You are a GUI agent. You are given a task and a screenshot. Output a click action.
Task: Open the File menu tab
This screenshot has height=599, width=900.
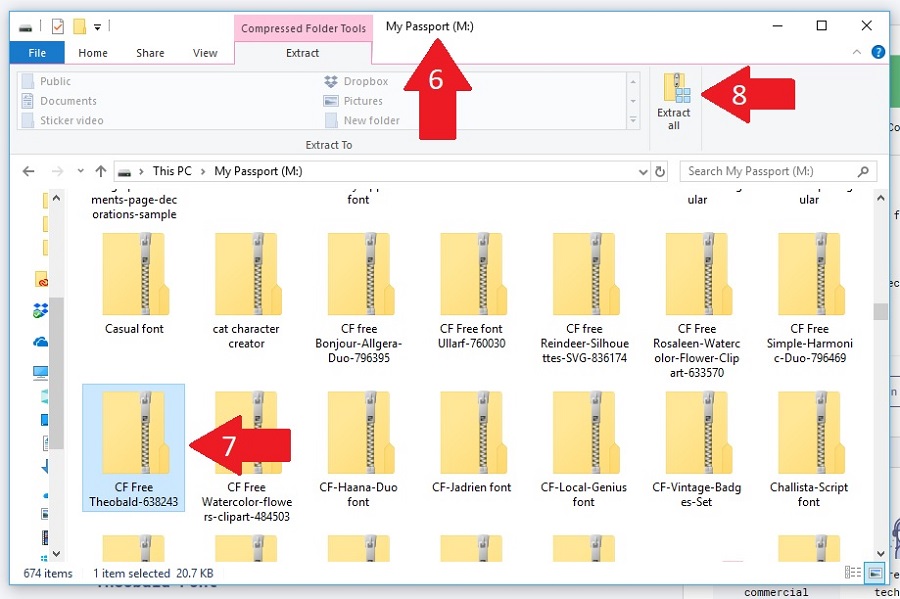[x=37, y=53]
